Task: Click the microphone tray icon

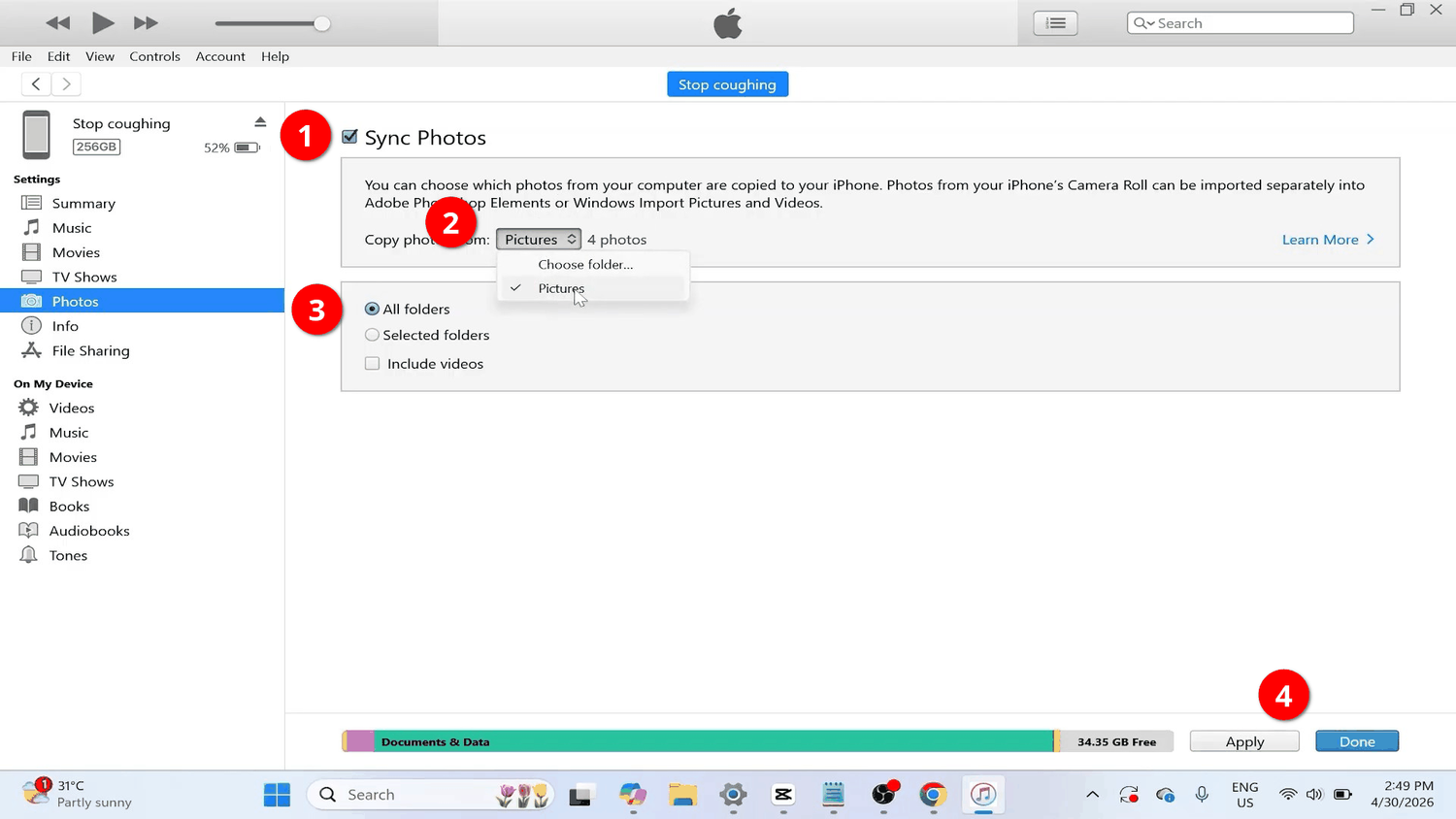Action: [1202, 795]
